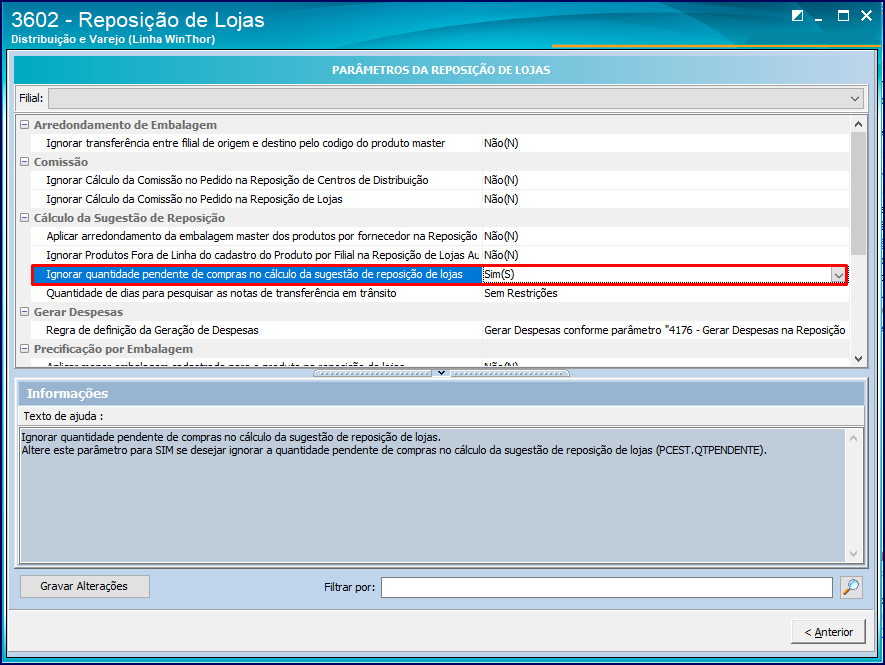This screenshot has width=885, height=665.
Task: Click Gravar Alterações button
Action: pos(85,587)
